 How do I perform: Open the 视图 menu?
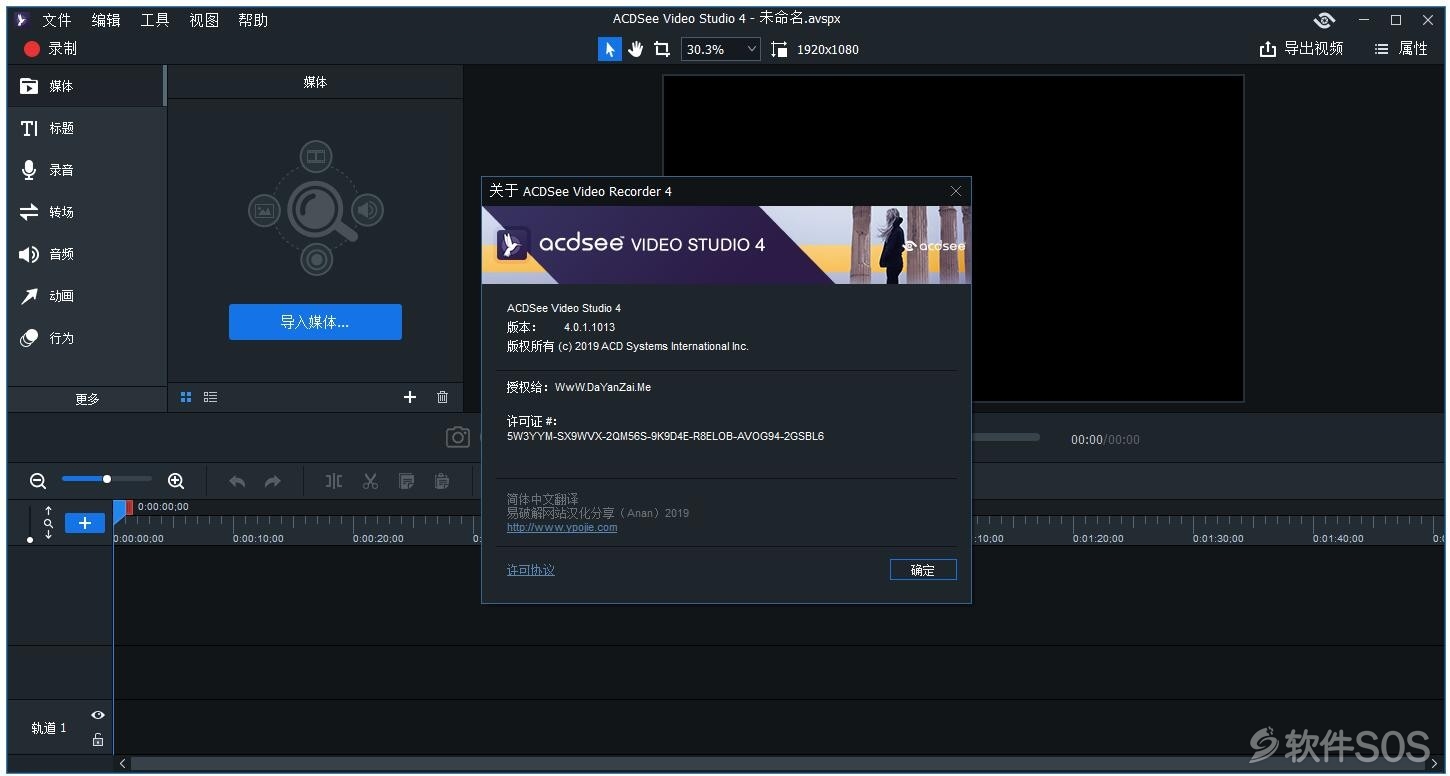204,20
